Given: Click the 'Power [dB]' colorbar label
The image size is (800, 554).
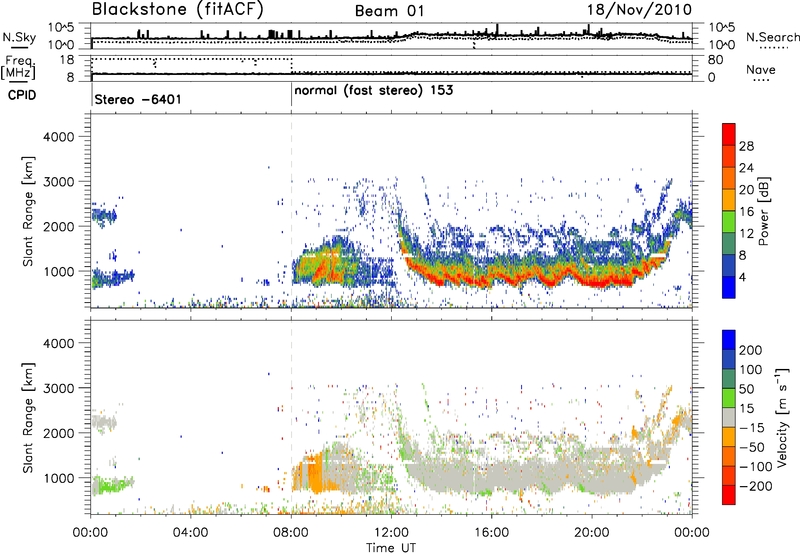Looking at the screenshot, I should (x=764, y=211).
